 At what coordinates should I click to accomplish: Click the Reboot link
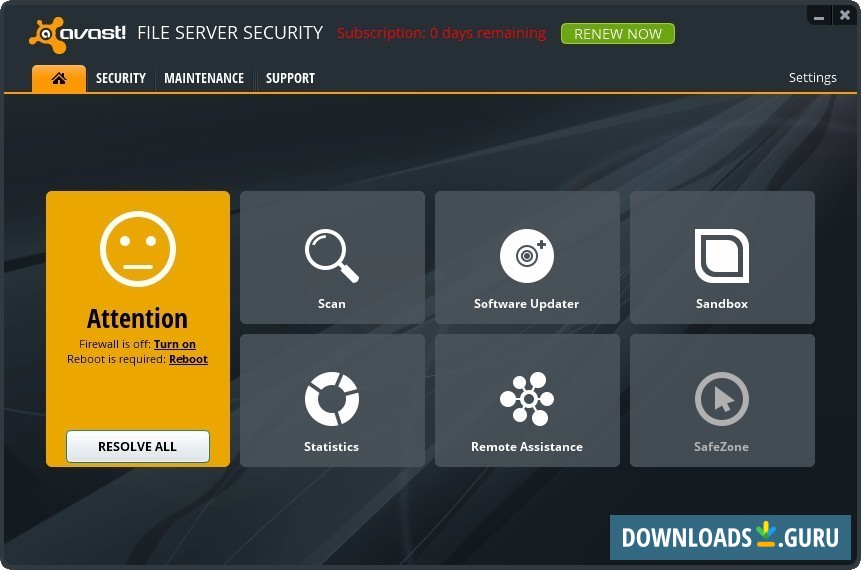(188, 359)
